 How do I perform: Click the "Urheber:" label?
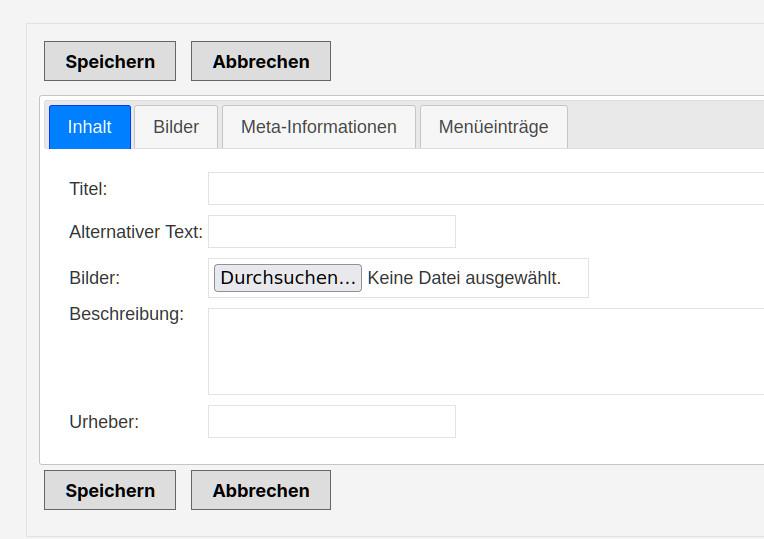coord(104,422)
